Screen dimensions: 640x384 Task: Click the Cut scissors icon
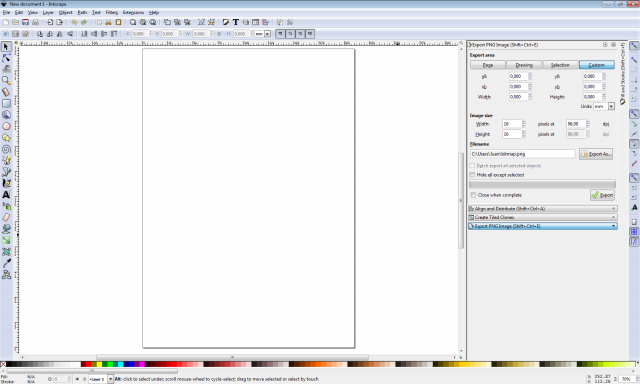pos(109,22)
